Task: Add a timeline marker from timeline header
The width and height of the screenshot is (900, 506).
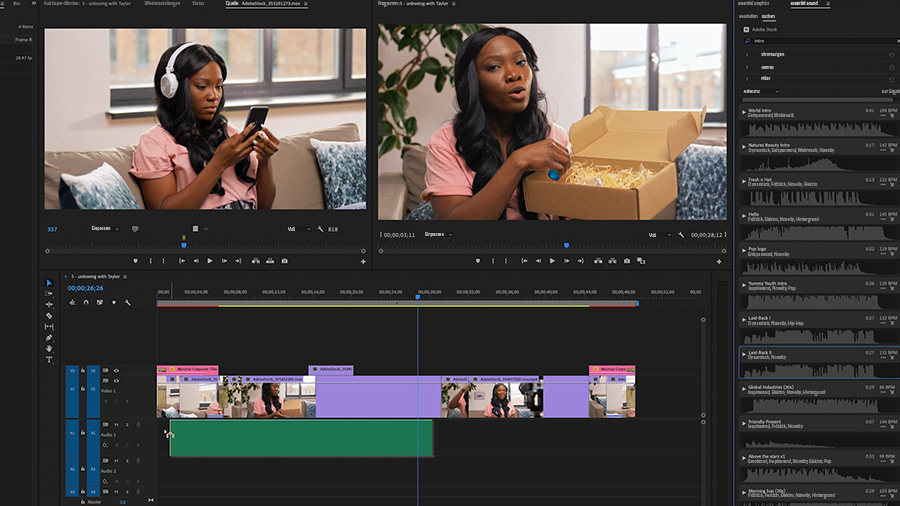Action: click(x=114, y=302)
